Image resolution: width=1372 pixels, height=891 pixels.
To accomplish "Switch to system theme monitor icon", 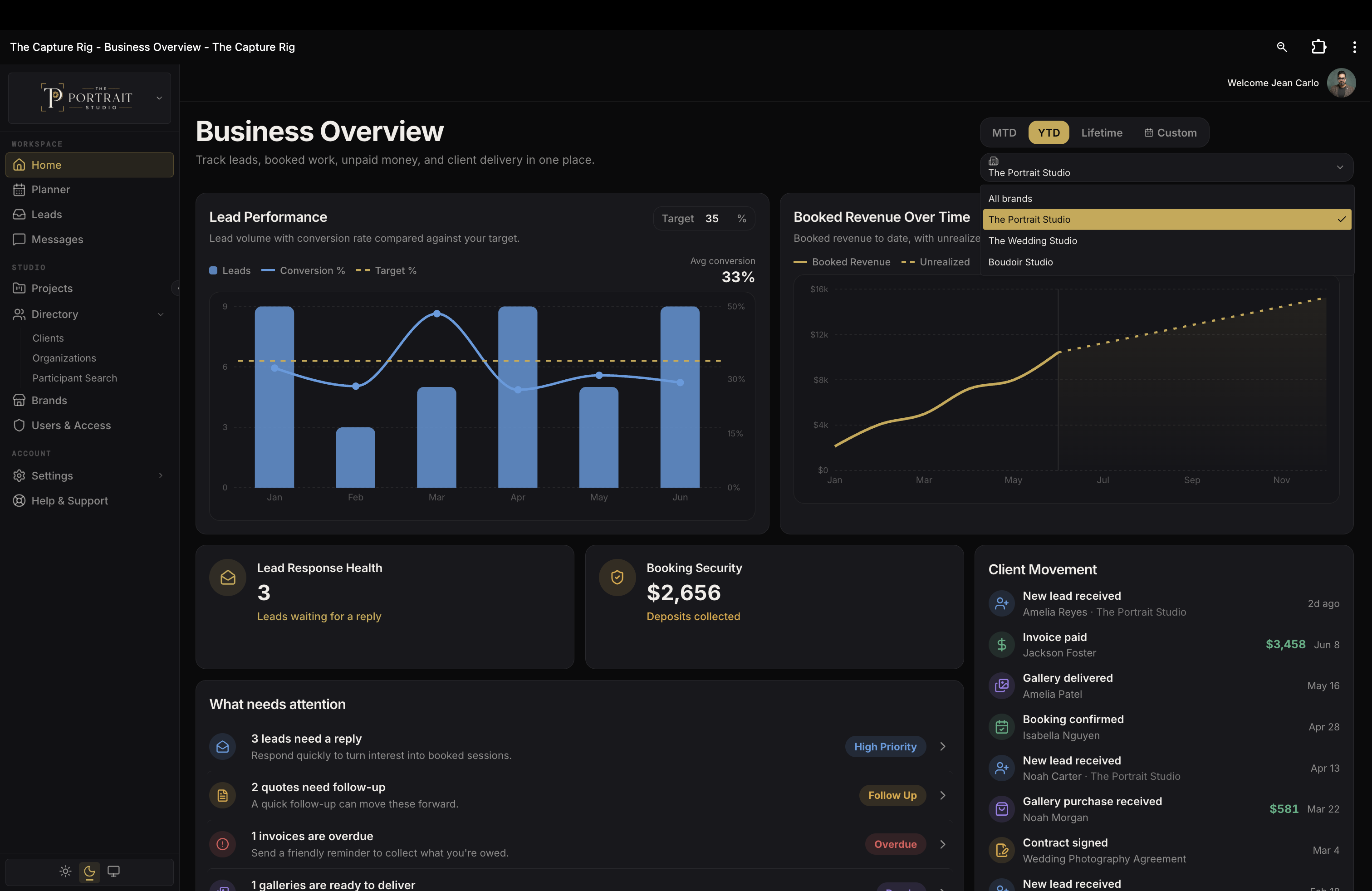I will (113, 871).
